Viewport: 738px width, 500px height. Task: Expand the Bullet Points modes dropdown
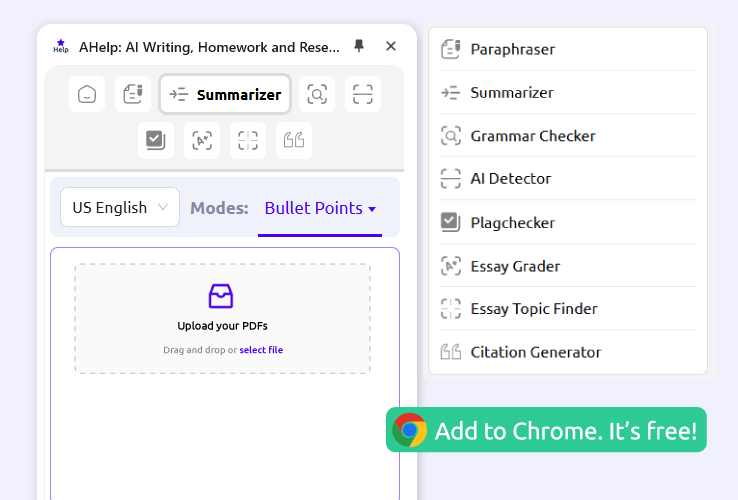pyautogui.click(x=320, y=208)
